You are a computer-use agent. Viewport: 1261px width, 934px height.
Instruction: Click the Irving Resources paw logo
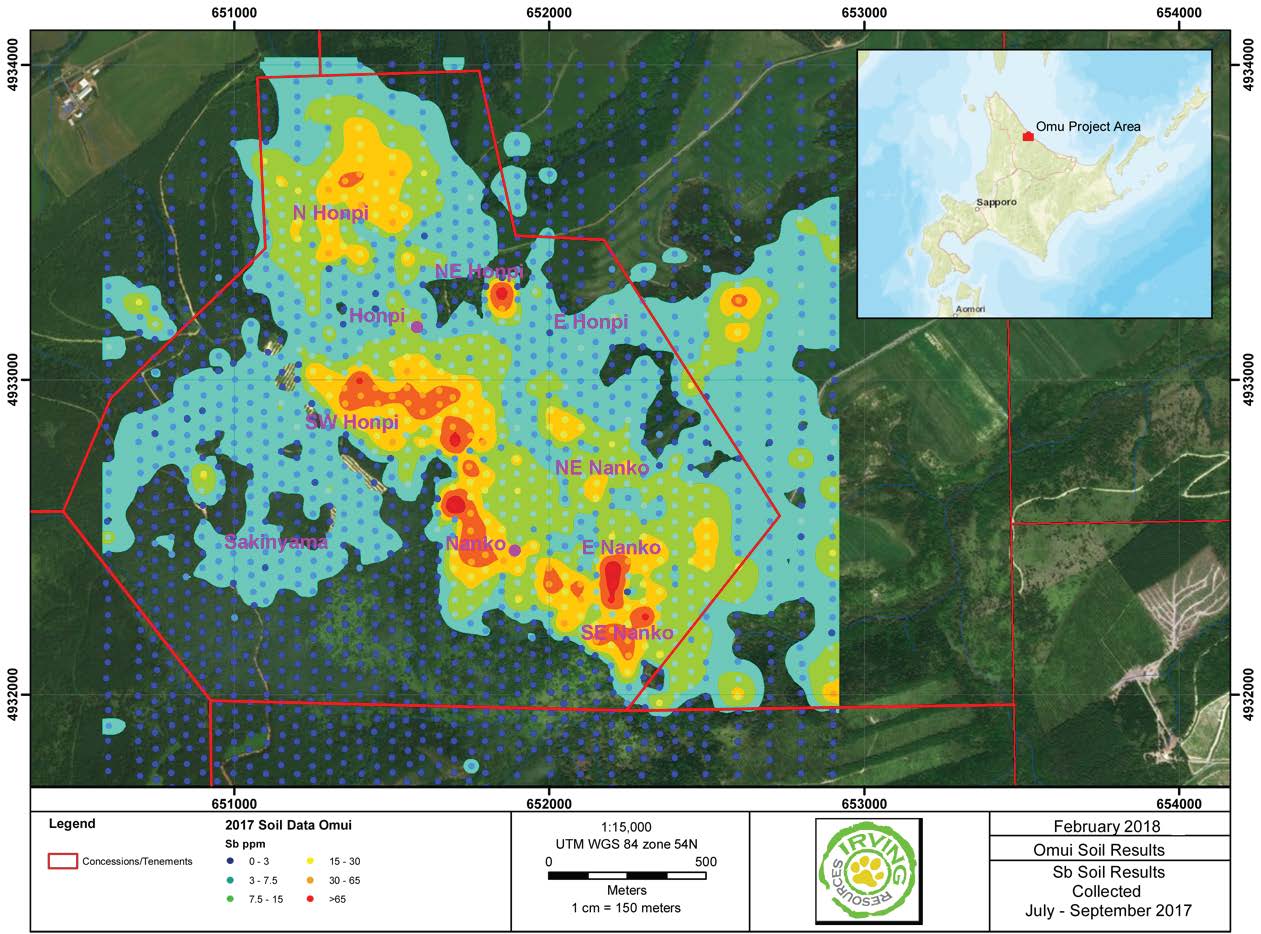869,870
